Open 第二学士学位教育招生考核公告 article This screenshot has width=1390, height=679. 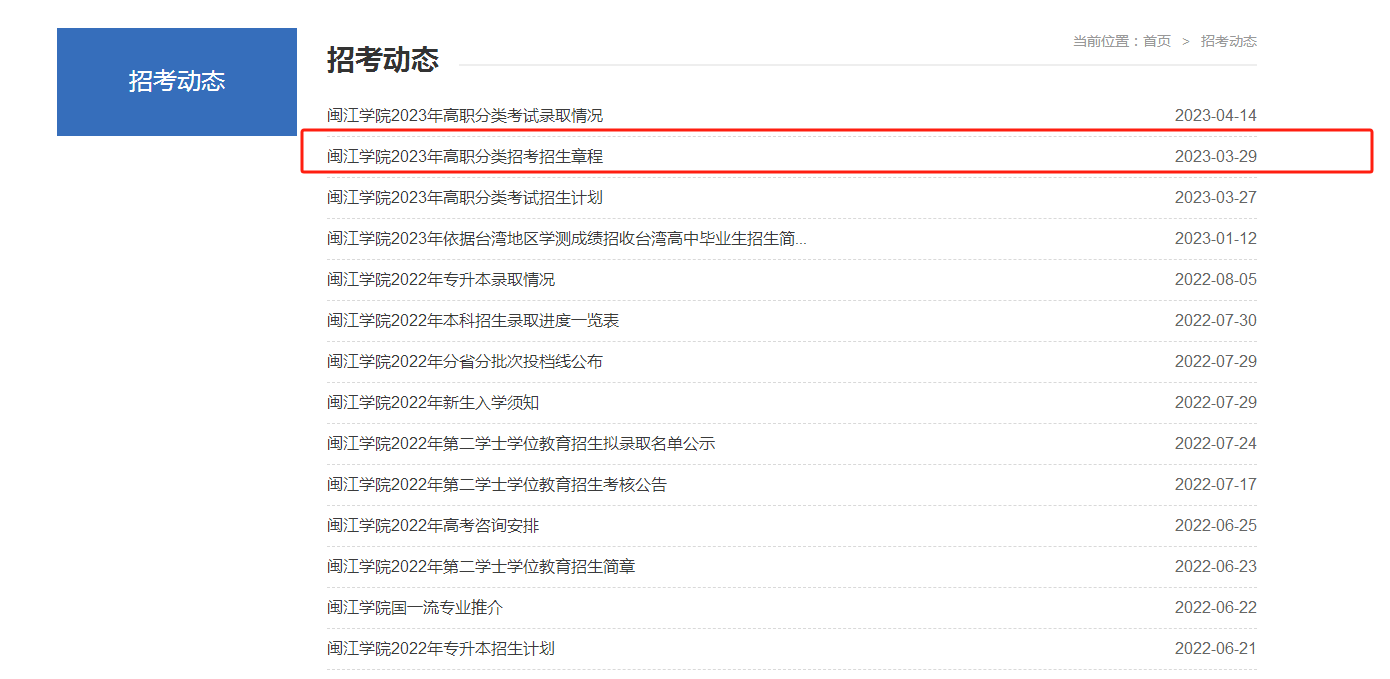(497, 485)
